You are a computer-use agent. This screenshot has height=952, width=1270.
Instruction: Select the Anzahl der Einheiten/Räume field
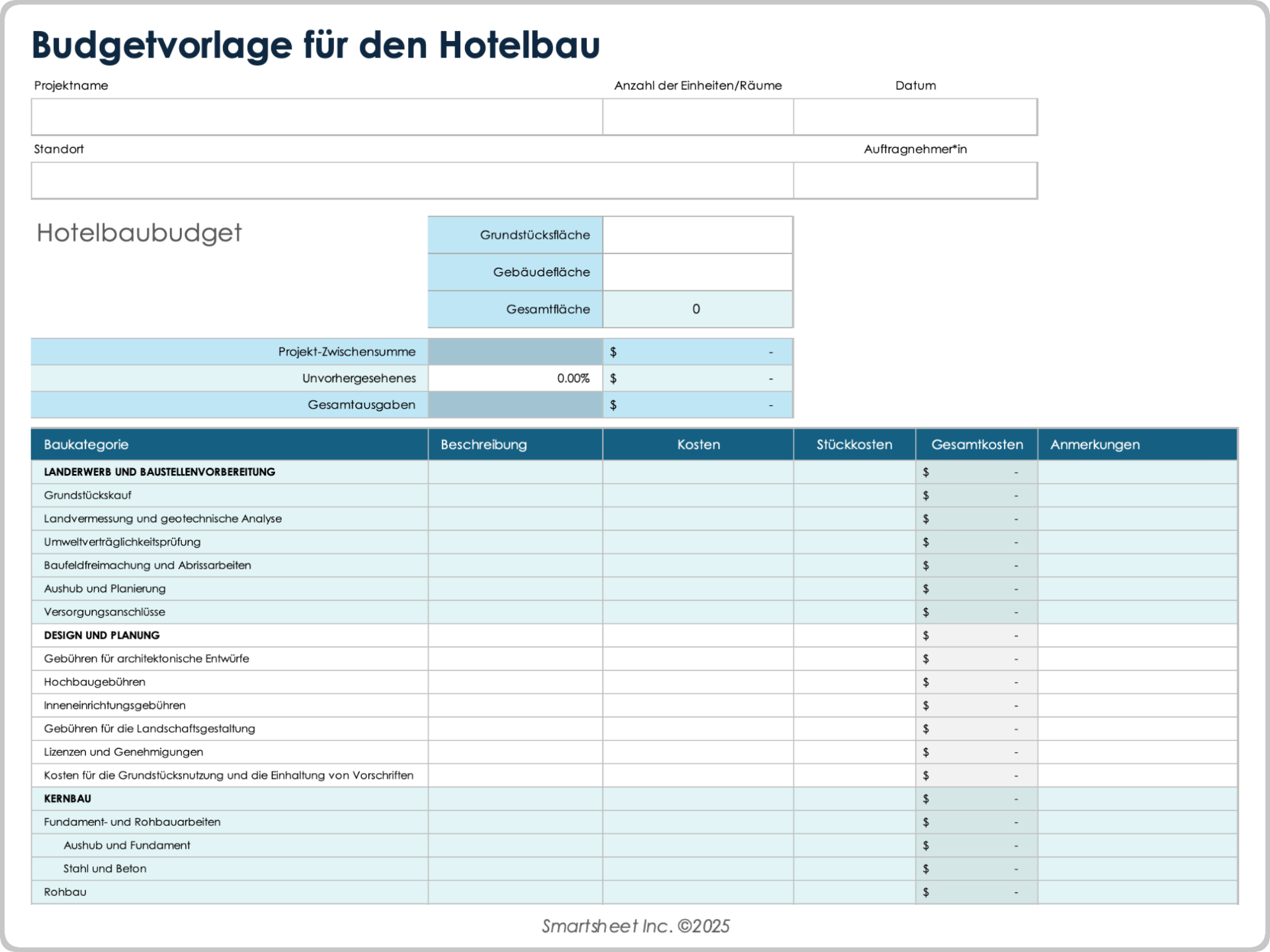point(697,117)
